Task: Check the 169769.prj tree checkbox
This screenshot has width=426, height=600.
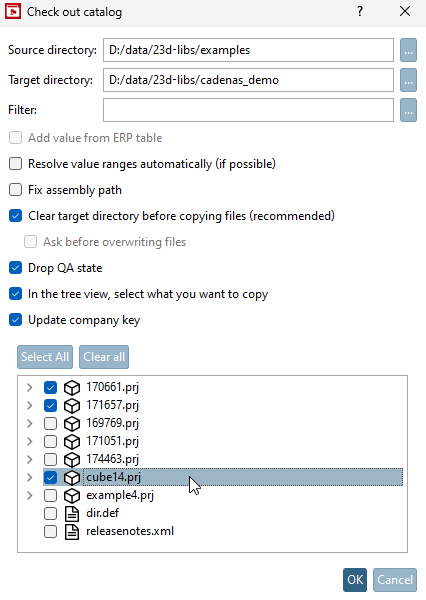Action: [x=51, y=424]
